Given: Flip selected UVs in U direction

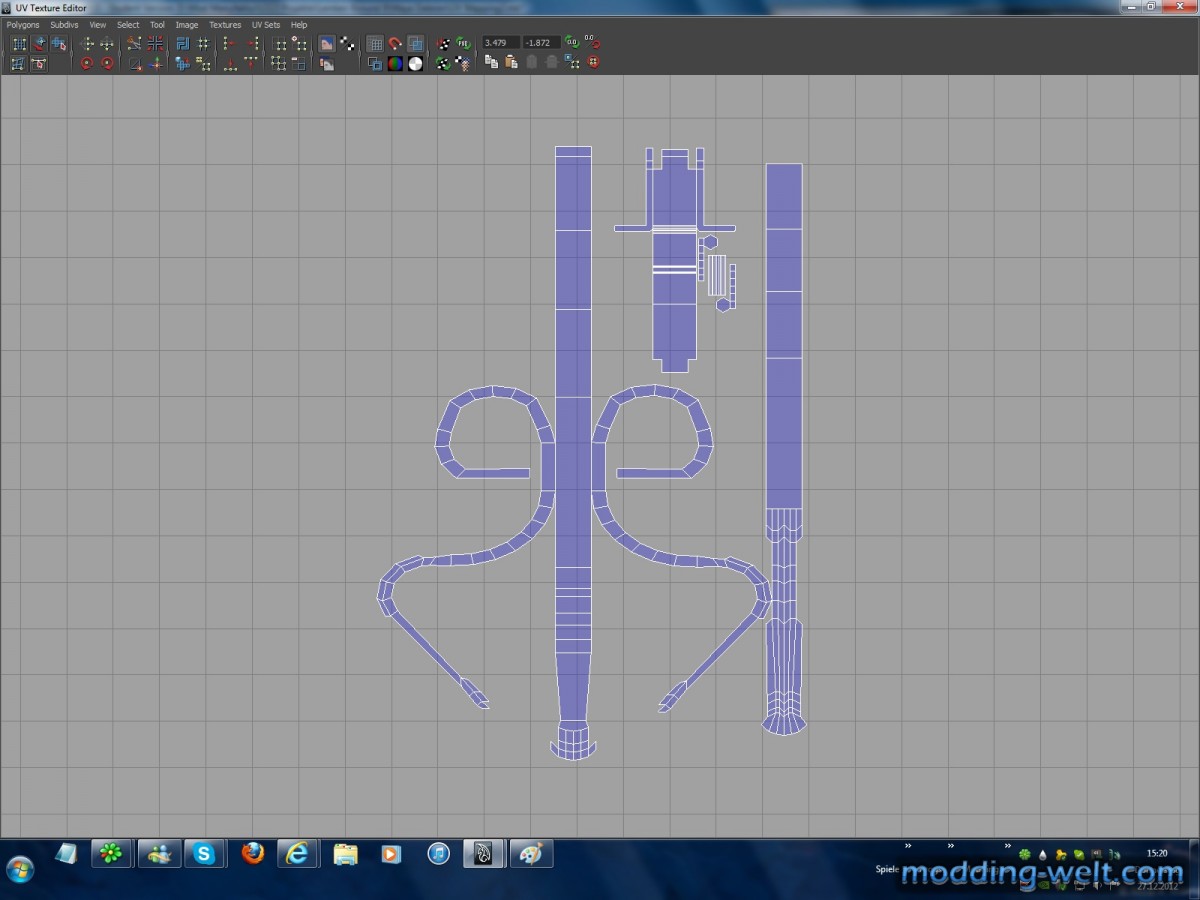Looking at the screenshot, I should click(87, 44).
